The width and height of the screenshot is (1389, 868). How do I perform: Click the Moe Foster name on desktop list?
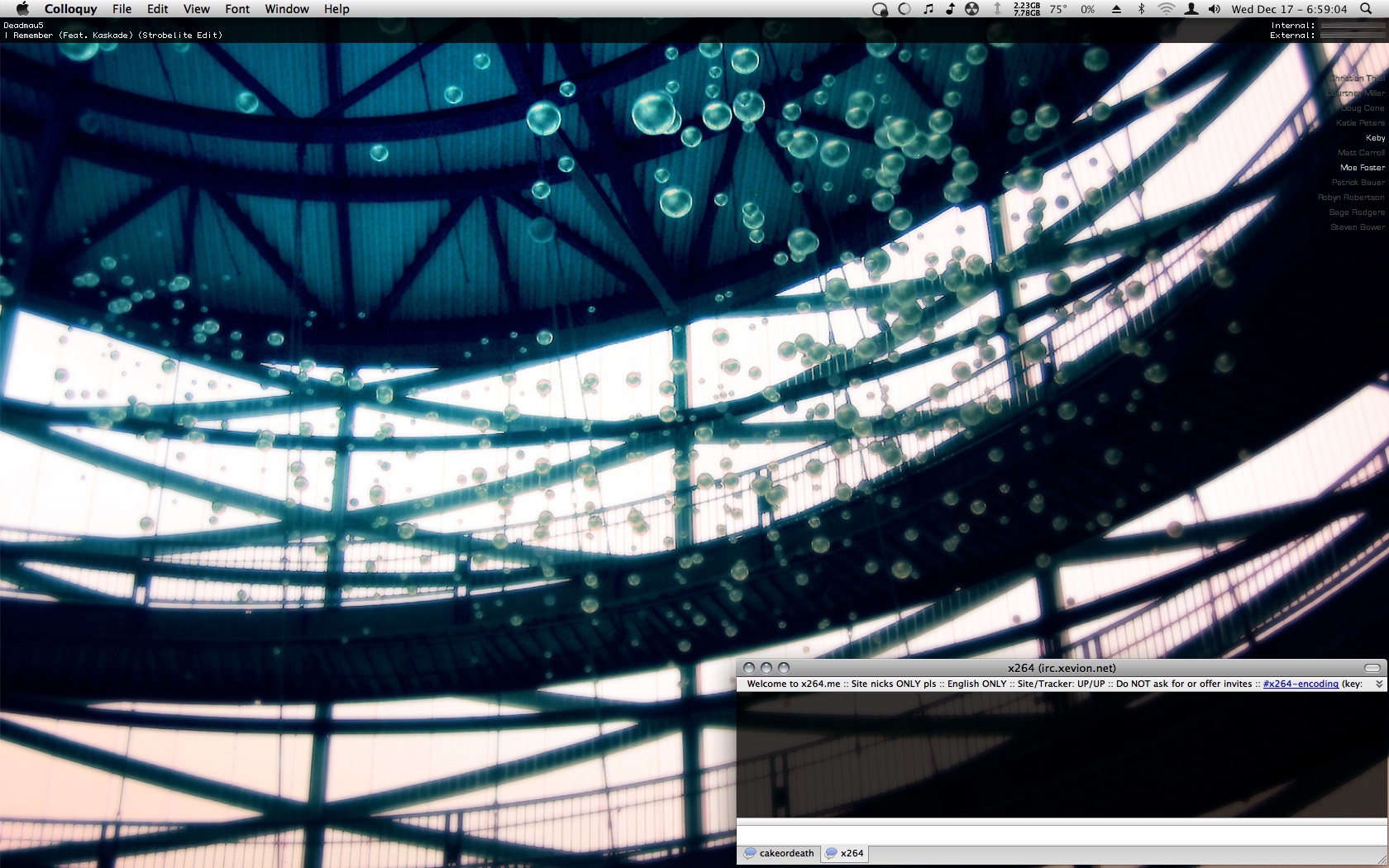pyautogui.click(x=1363, y=168)
